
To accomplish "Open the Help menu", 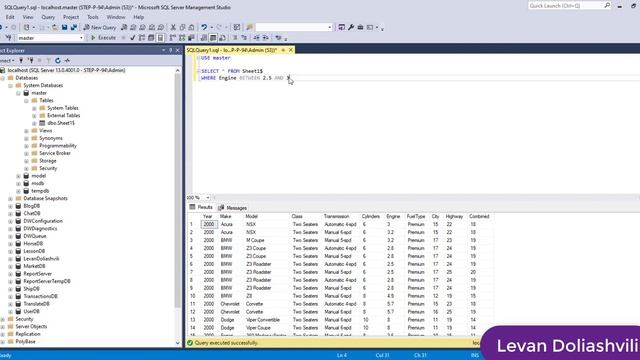I will pos(138,17).
